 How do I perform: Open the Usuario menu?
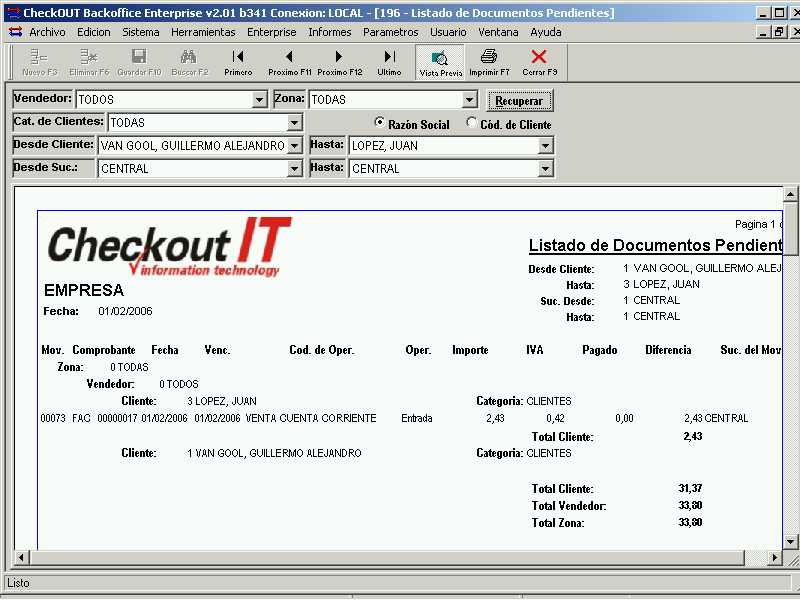[x=448, y=32]
